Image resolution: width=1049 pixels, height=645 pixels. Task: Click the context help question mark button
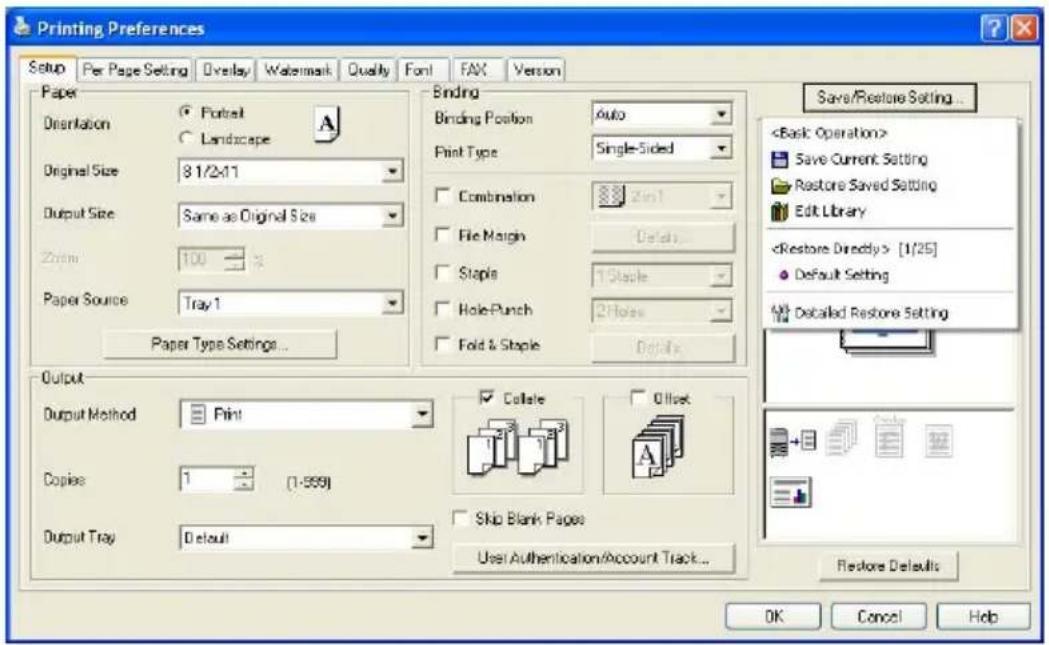(x=993, y=28)
